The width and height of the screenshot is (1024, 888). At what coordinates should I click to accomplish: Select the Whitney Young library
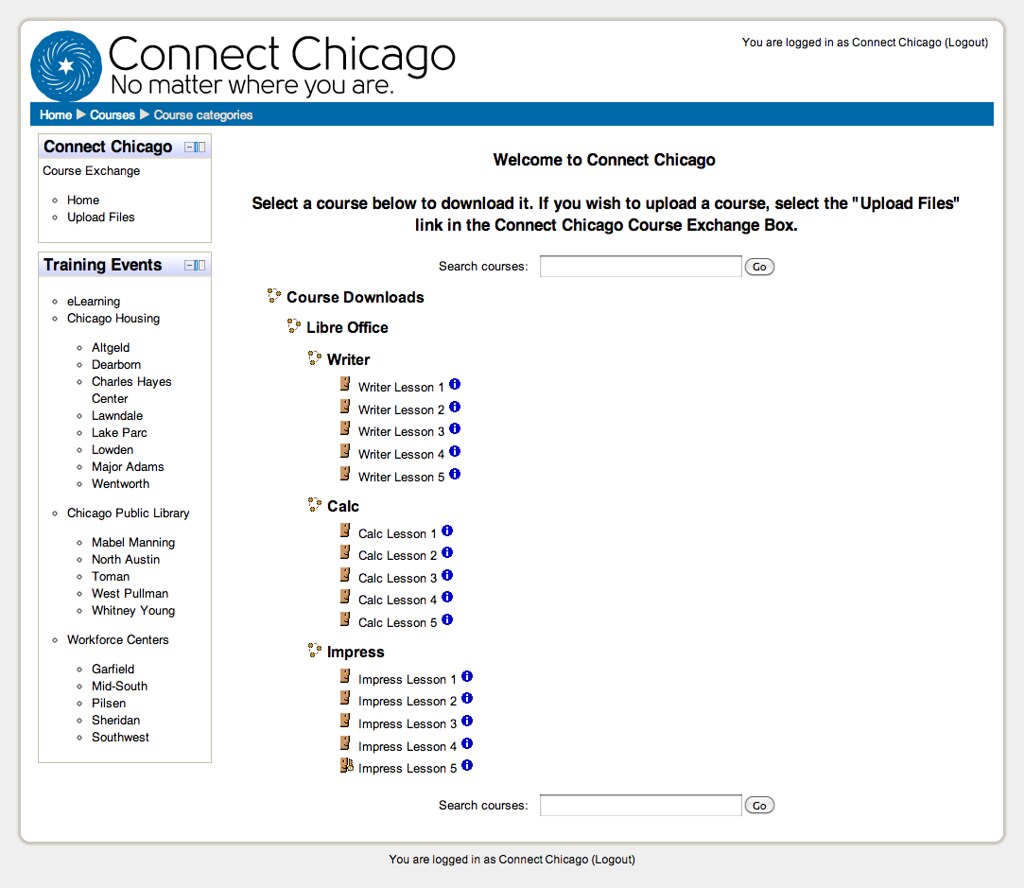click(133, 610)
